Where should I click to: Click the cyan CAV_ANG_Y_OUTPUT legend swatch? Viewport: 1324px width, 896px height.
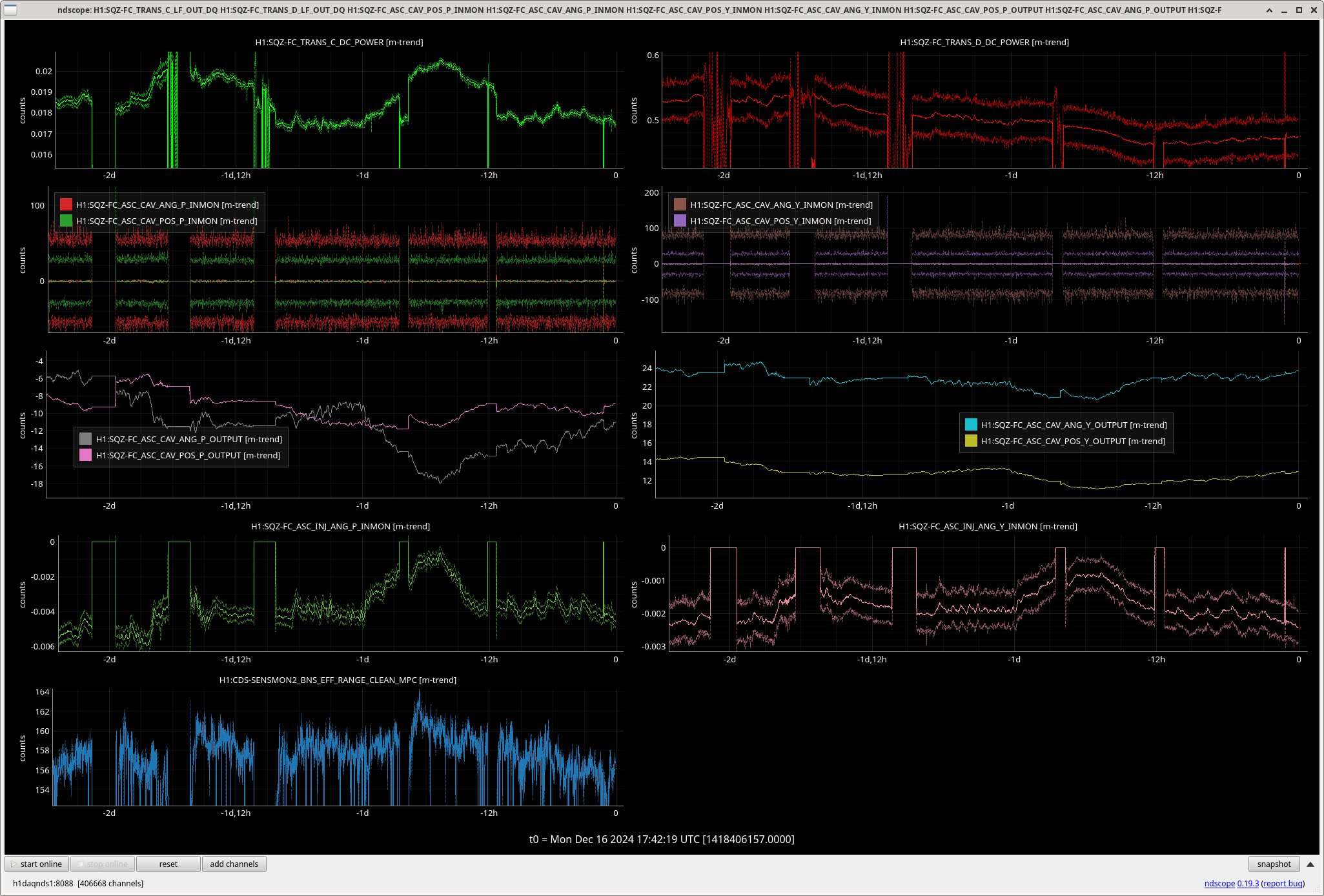(x=971, y=425)
